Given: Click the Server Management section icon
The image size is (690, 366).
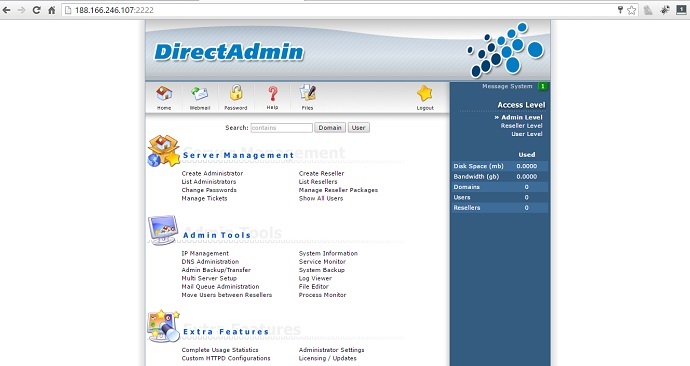Looking at the screenshot, I should (163, 151).
